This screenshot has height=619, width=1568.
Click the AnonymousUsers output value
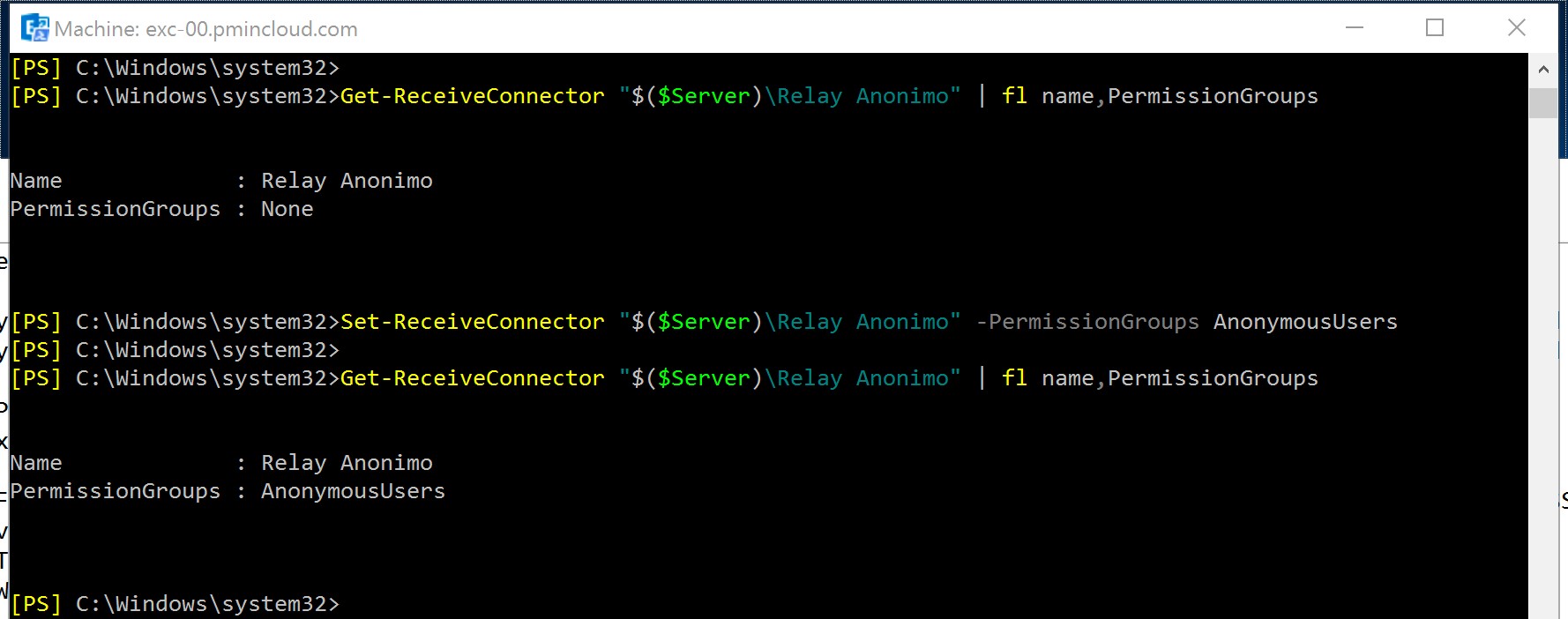[x=353, y=491]
